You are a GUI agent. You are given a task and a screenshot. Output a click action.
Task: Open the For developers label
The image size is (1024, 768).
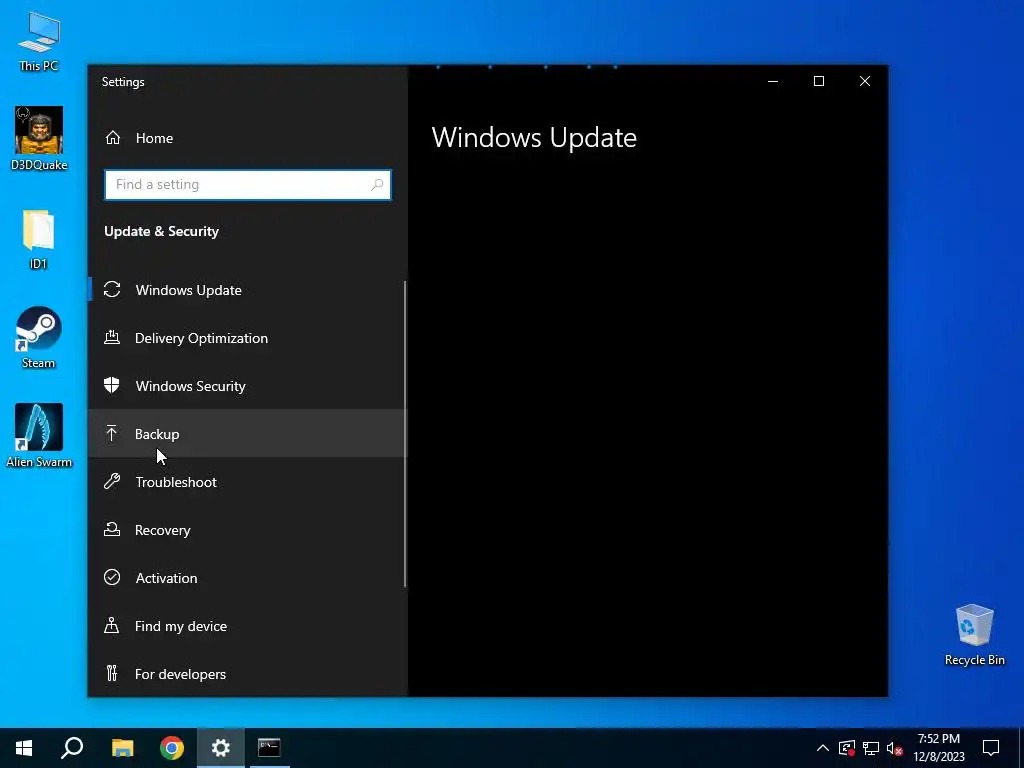coord(180,674)
